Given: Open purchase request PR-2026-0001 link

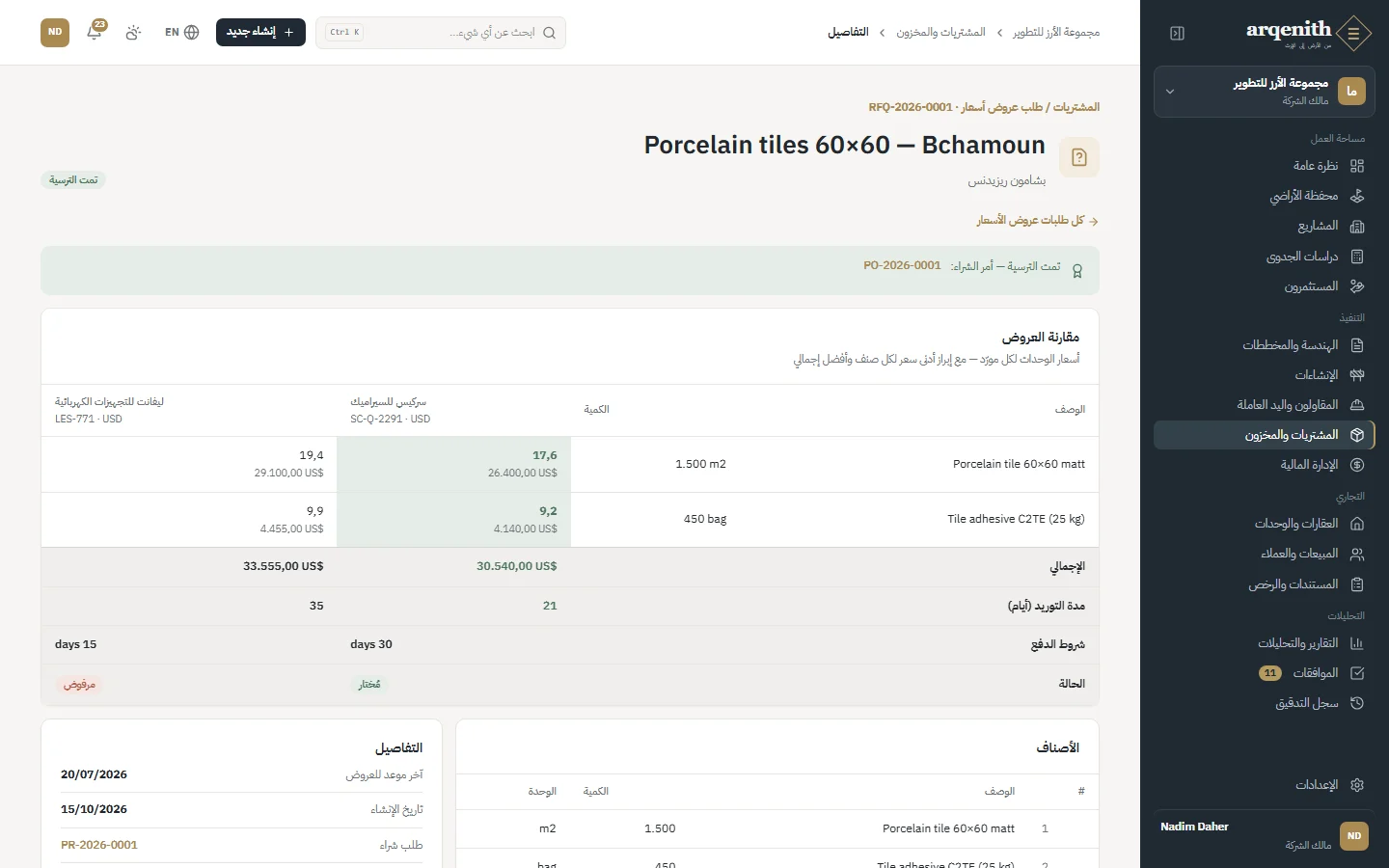Looking at the screenshot, I should [99, 845].
